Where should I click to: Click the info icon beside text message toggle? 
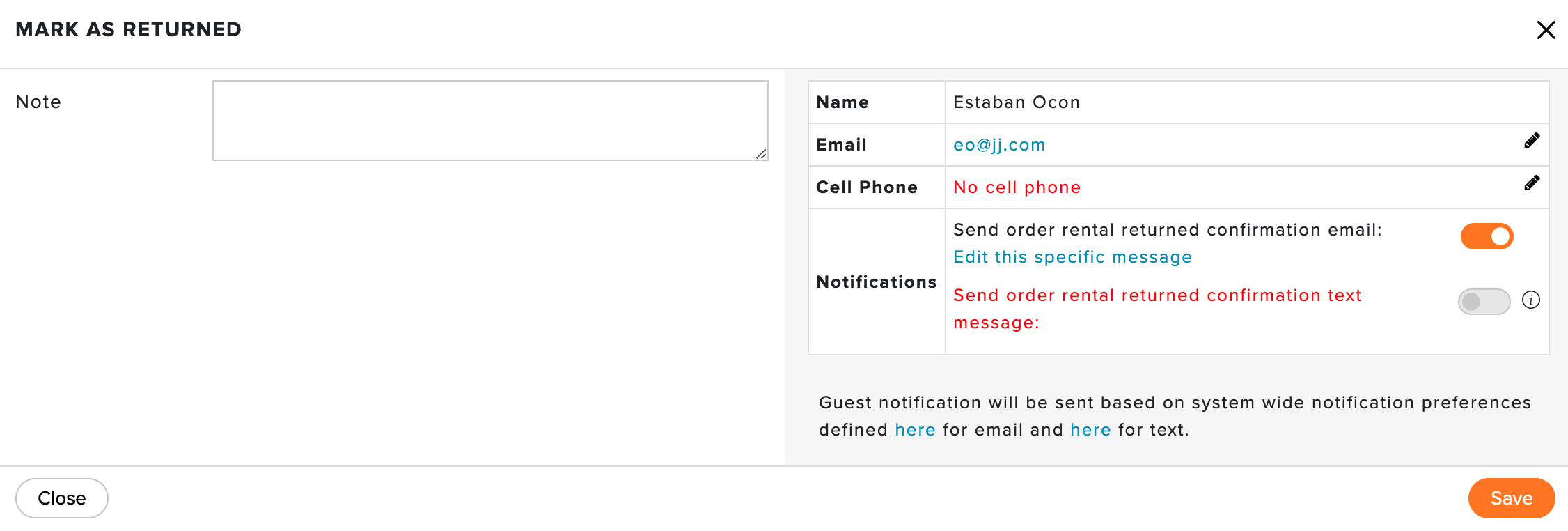pos(1531,300)
